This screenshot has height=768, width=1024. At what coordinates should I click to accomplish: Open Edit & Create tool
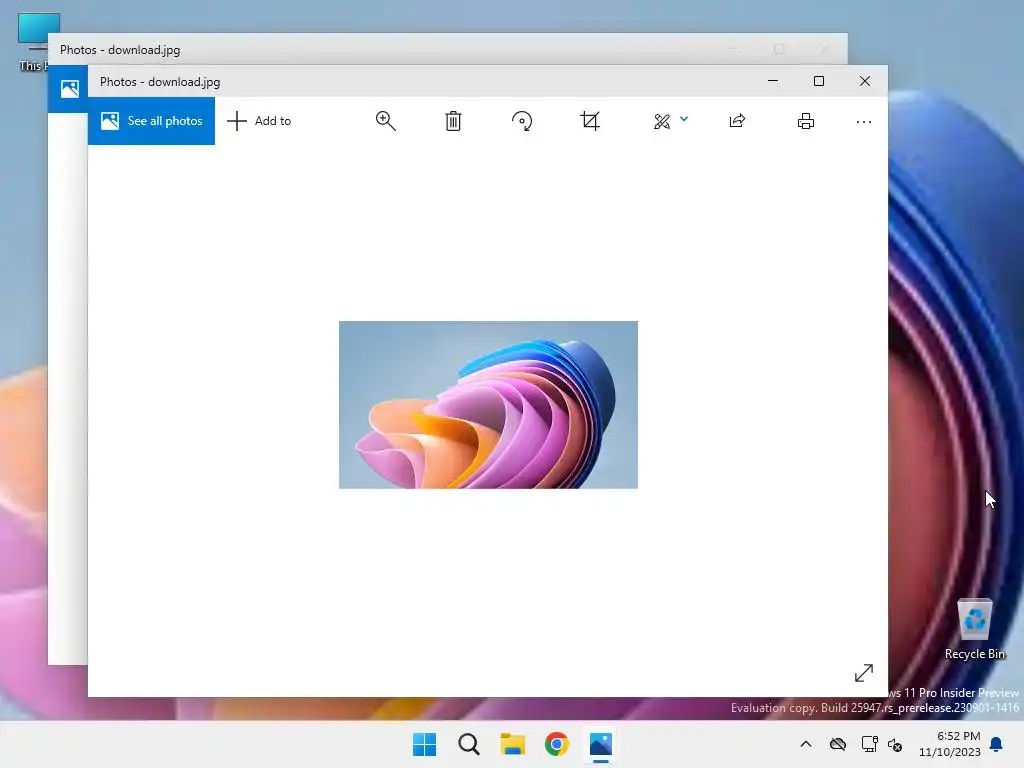pos(662,121)
